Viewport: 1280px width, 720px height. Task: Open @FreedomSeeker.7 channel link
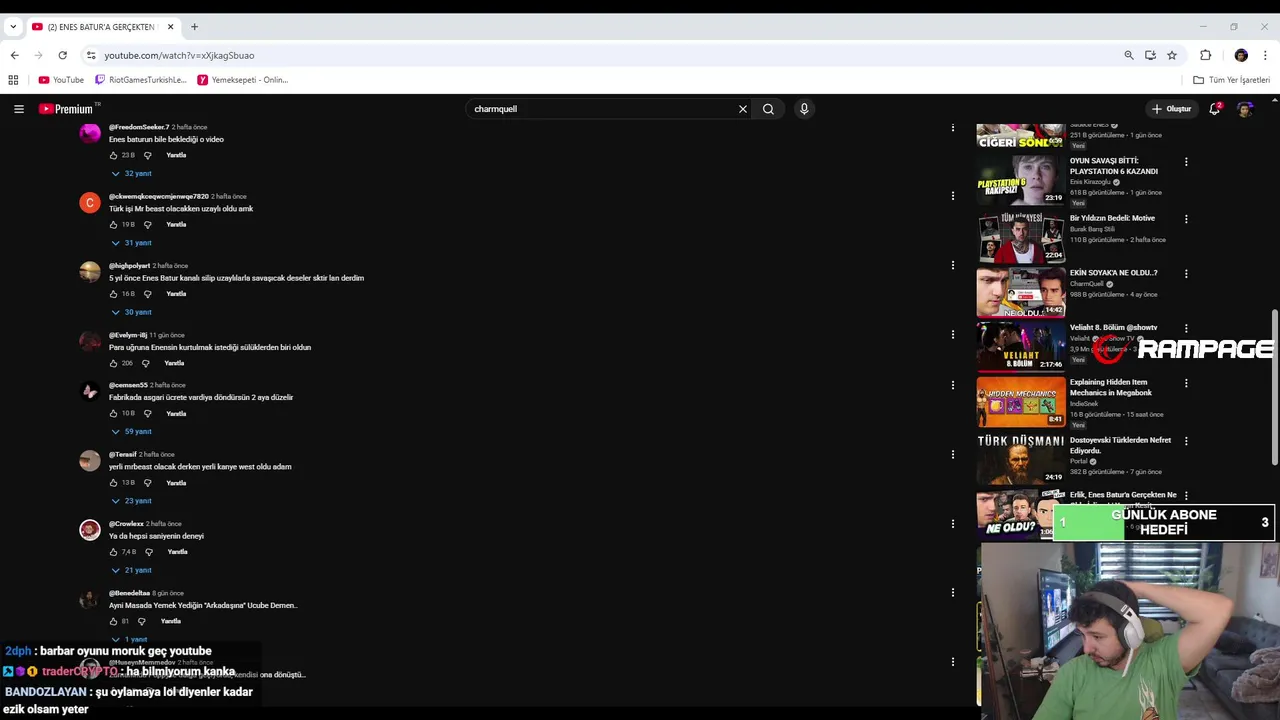[x=139, y=127]
